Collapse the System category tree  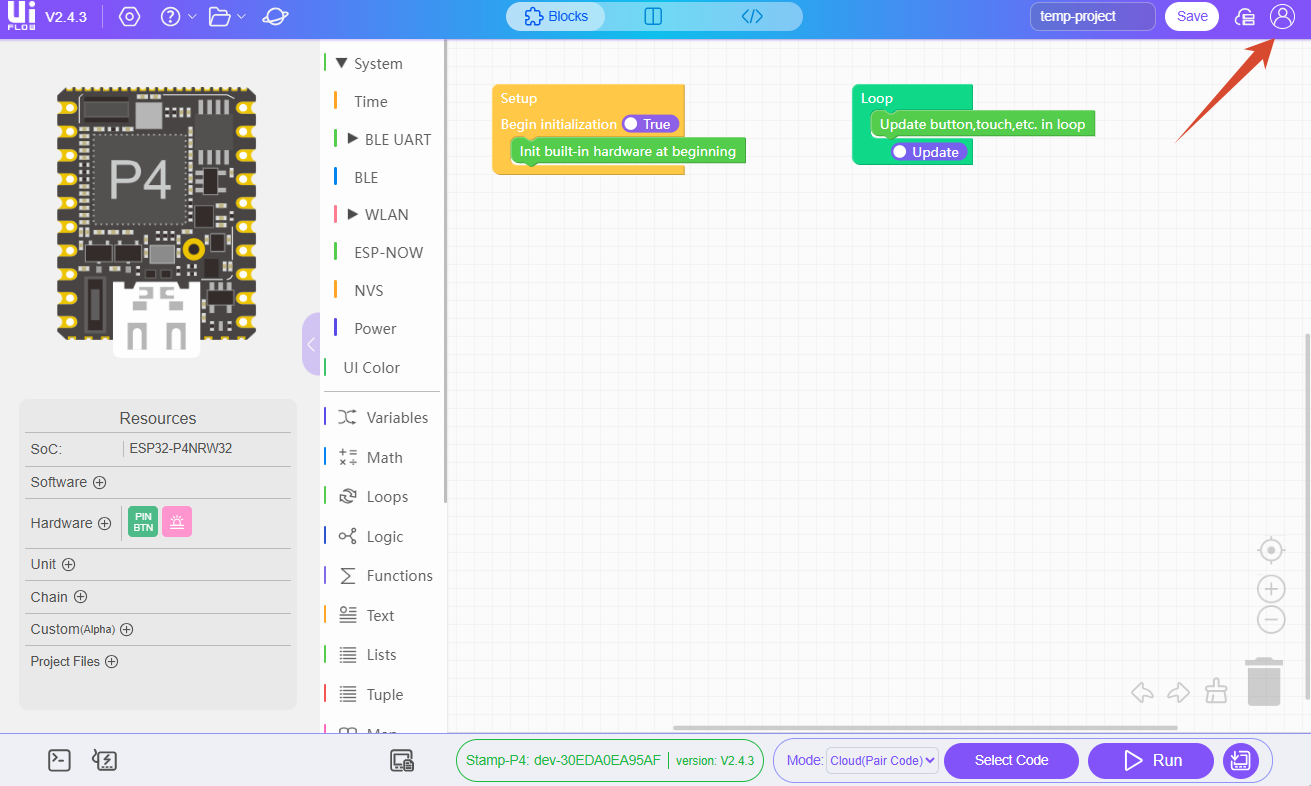click(342, 63)
